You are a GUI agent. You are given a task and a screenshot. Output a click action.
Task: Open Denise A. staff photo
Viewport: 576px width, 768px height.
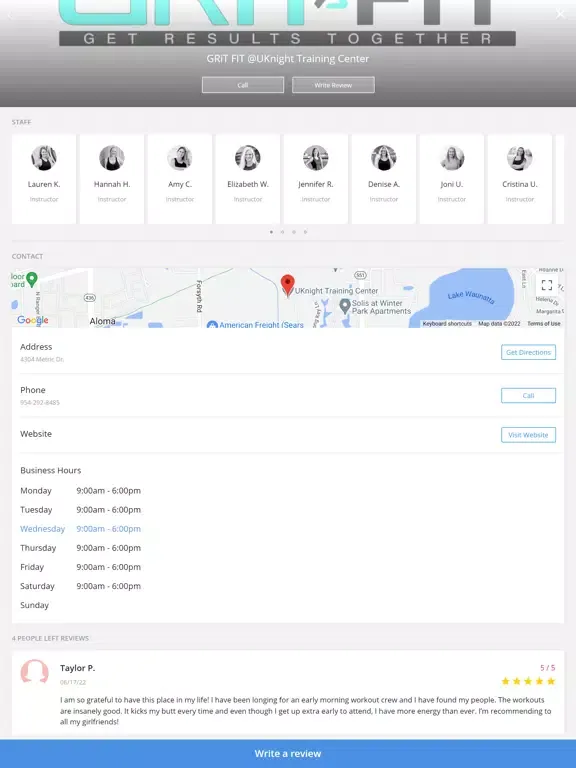pos(384,158)
